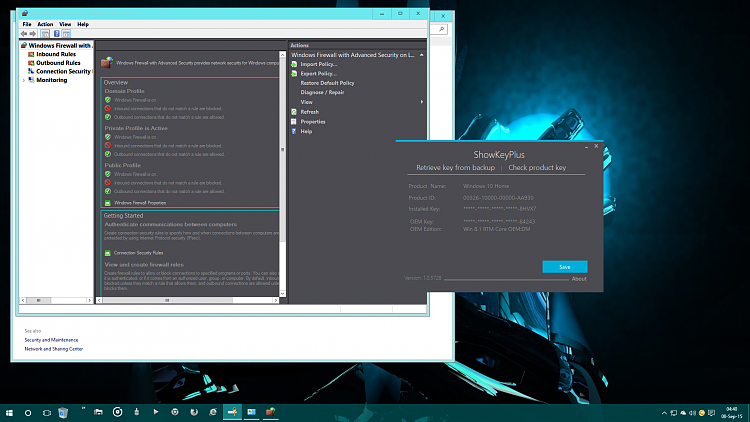This screenshot has height=422, width=750.
Task: Click the 'Win 8.1 RTM Core OEM:DM' edition text
Action: [x=496, y=229]
